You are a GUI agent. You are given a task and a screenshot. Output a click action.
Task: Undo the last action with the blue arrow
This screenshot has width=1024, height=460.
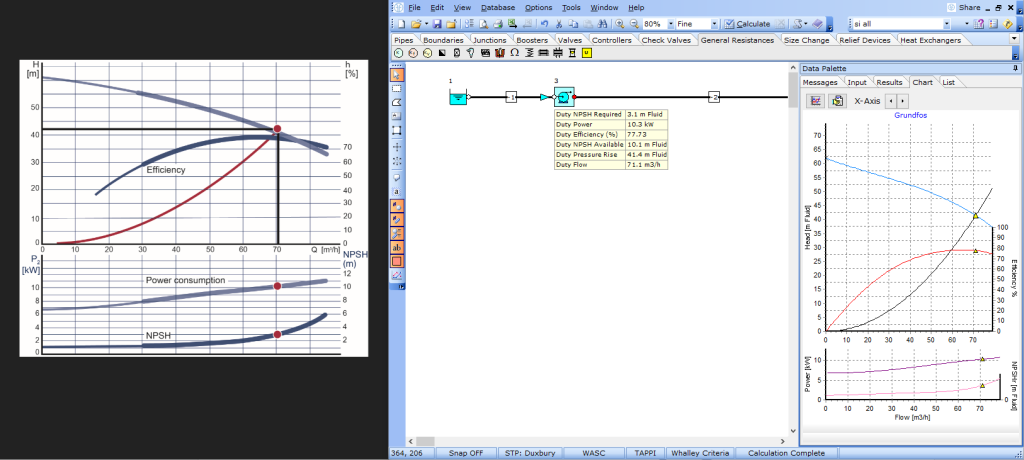click(545, 24)
